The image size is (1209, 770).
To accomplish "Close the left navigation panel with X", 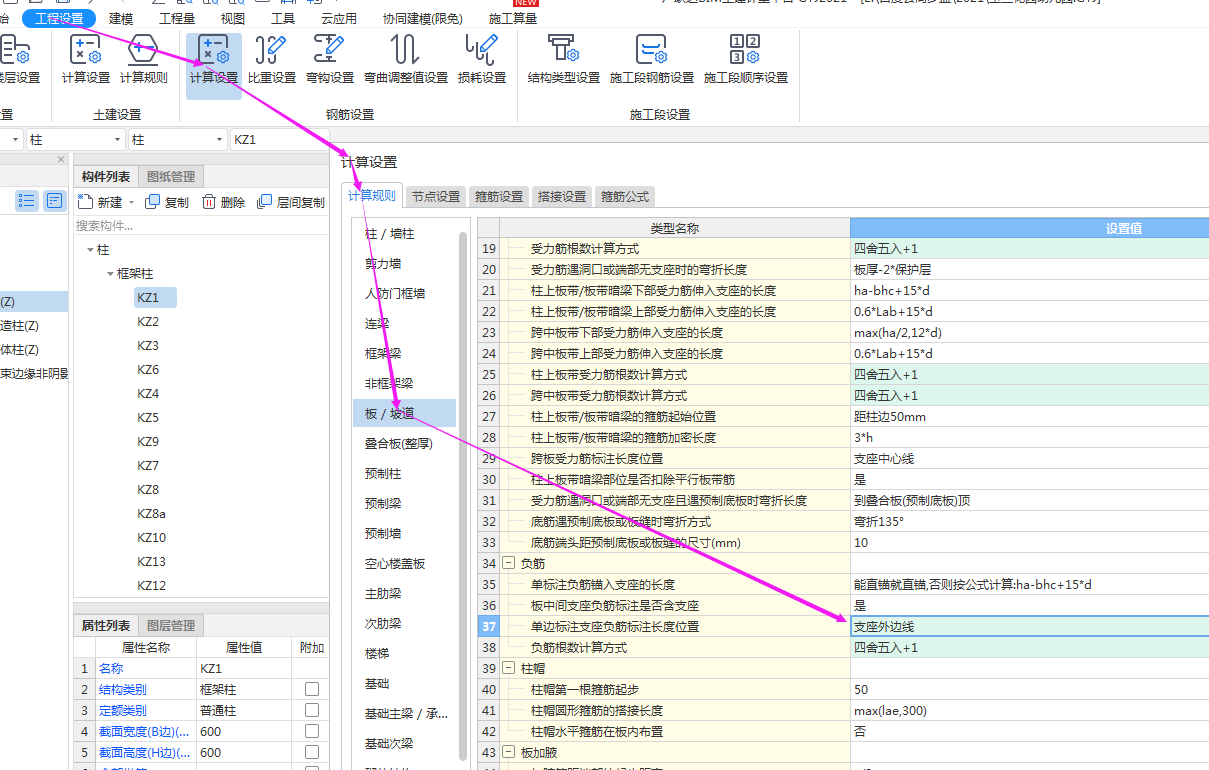I will pyautogui.click(x=61, y=160).
